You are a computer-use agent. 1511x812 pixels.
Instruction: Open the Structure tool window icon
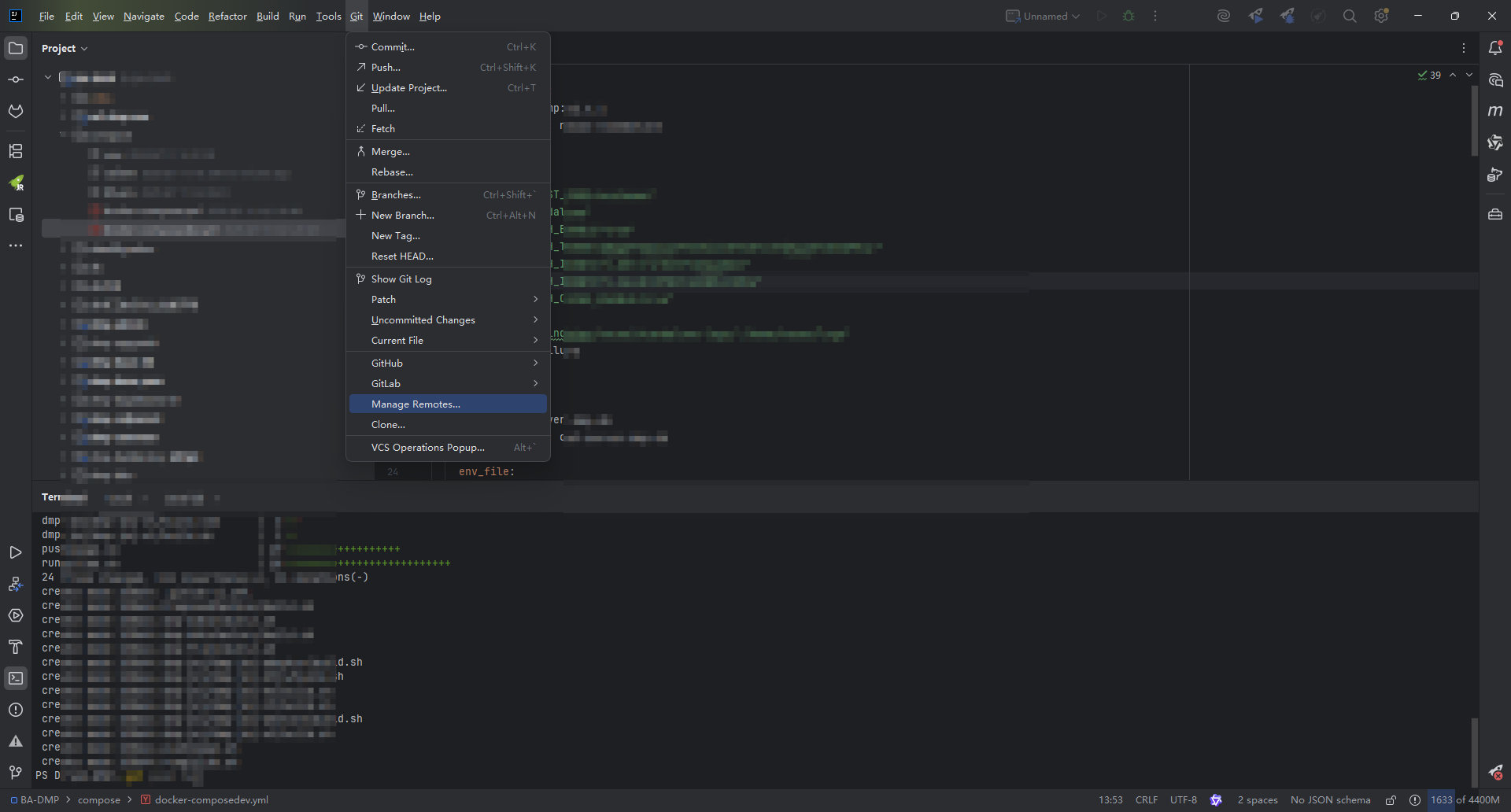[x=16, y=151]
